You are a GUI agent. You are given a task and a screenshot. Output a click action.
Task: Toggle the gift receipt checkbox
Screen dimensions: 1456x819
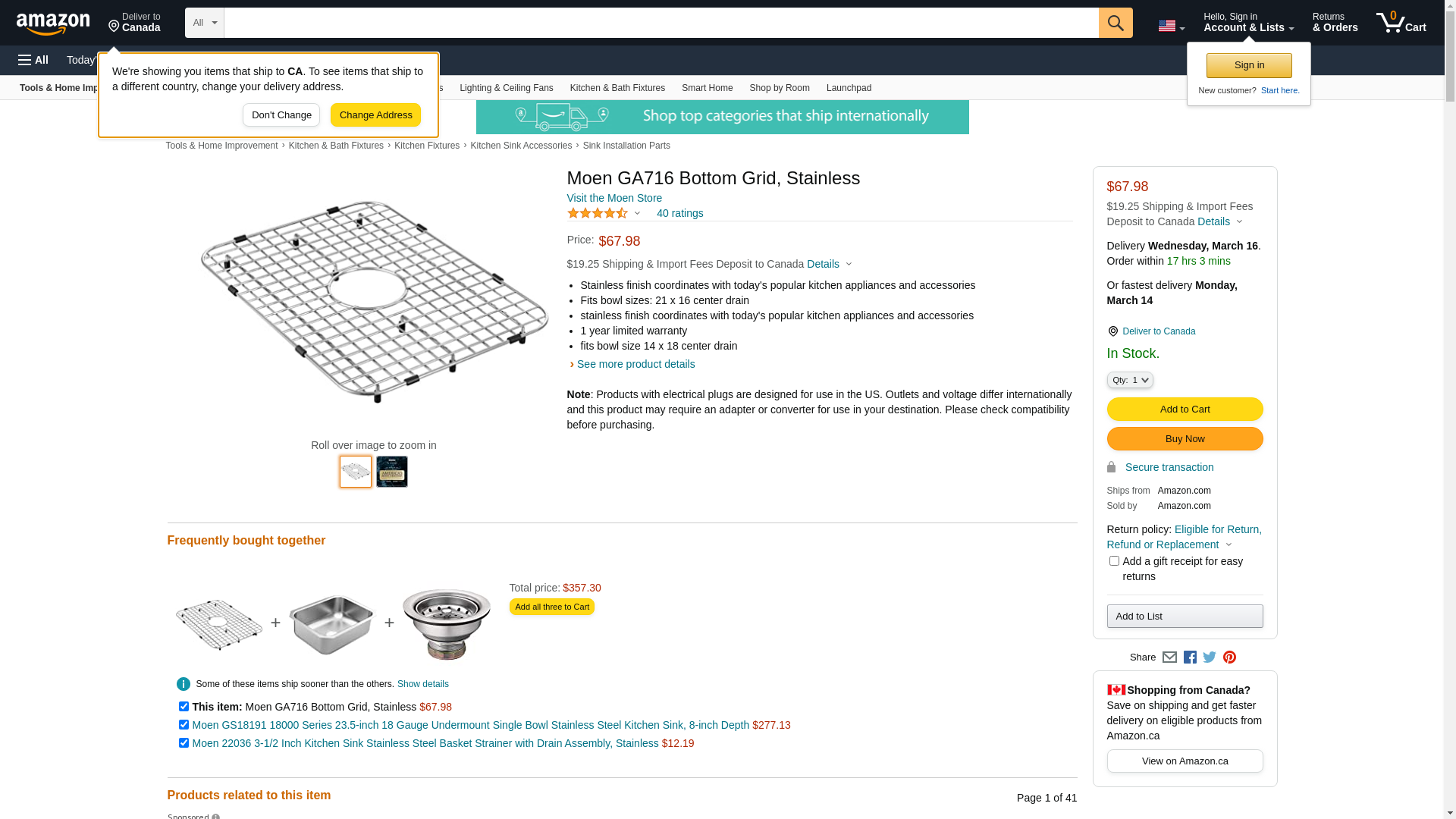tap(1114, 561)
